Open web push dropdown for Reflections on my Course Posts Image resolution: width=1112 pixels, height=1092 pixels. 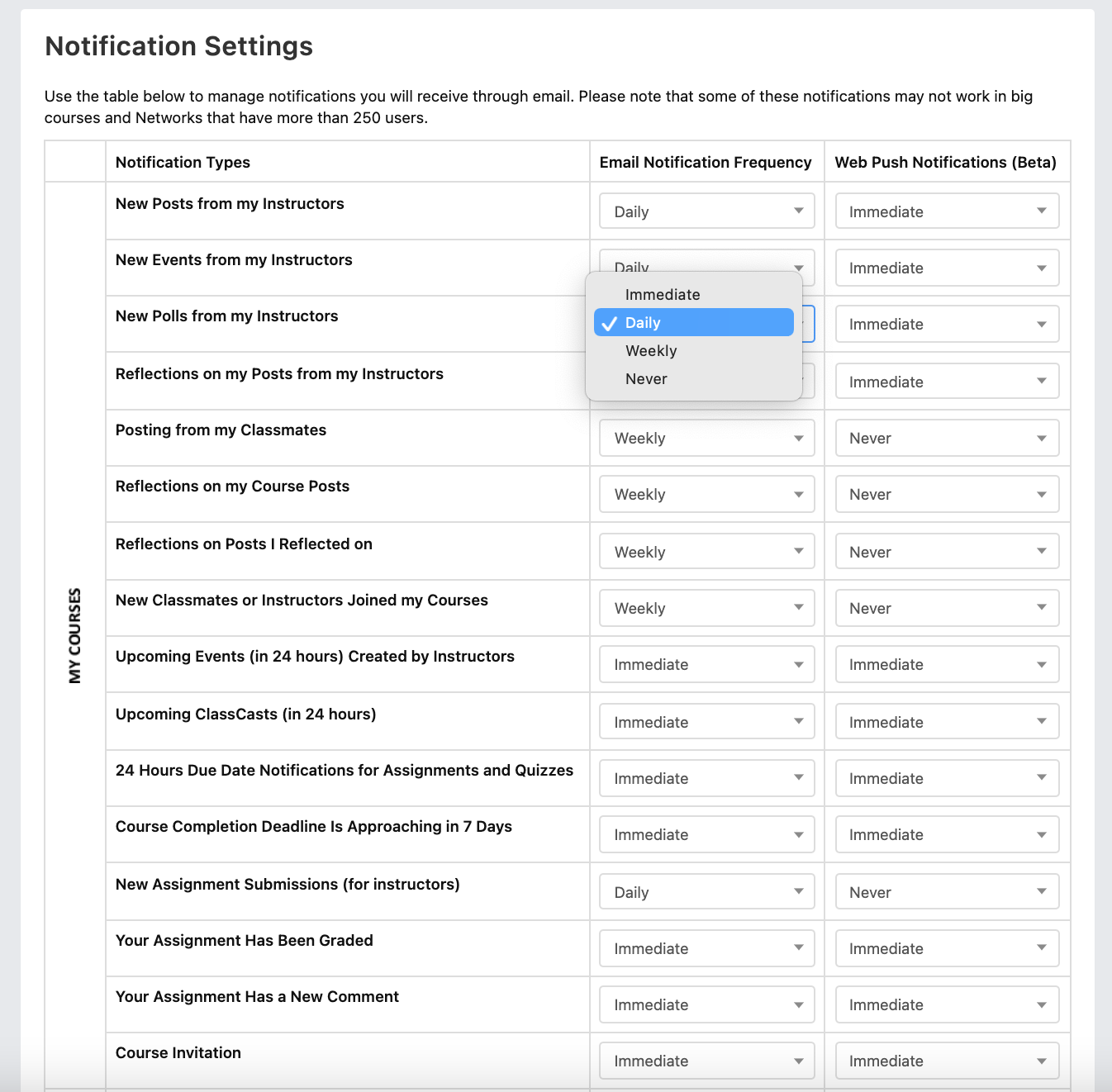click(x=947, y=494)
